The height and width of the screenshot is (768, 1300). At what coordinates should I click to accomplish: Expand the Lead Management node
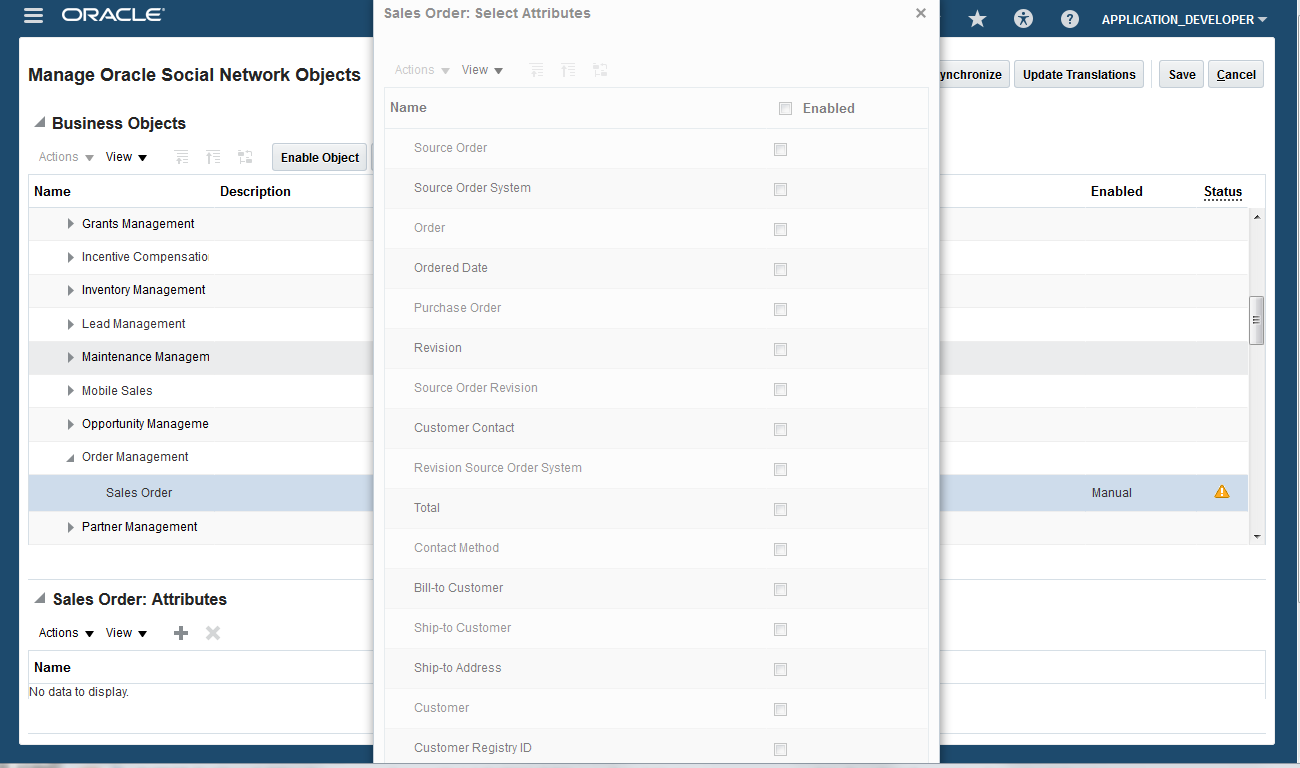tap(71, 324)
